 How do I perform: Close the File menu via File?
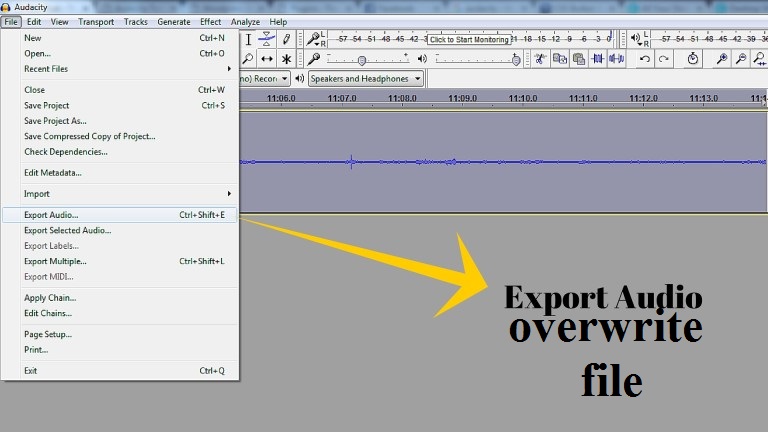[x=11, y=22]
